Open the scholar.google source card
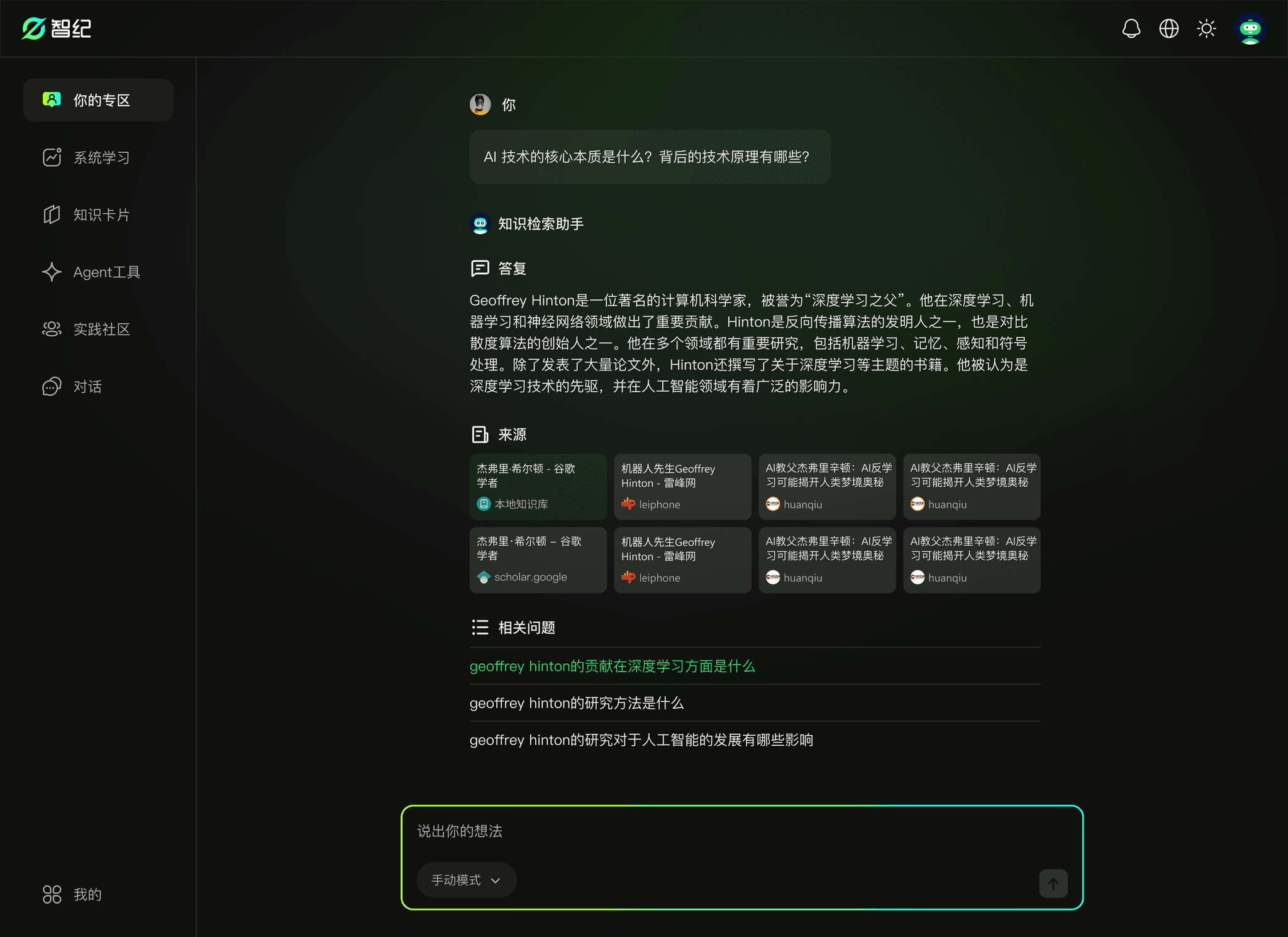 point(538,560)
